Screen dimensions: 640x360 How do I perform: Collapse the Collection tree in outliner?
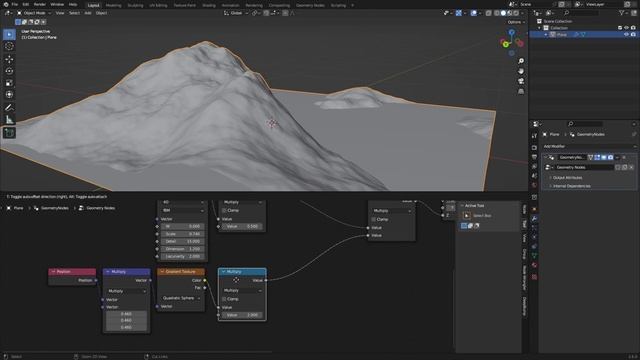click(539, 28)
